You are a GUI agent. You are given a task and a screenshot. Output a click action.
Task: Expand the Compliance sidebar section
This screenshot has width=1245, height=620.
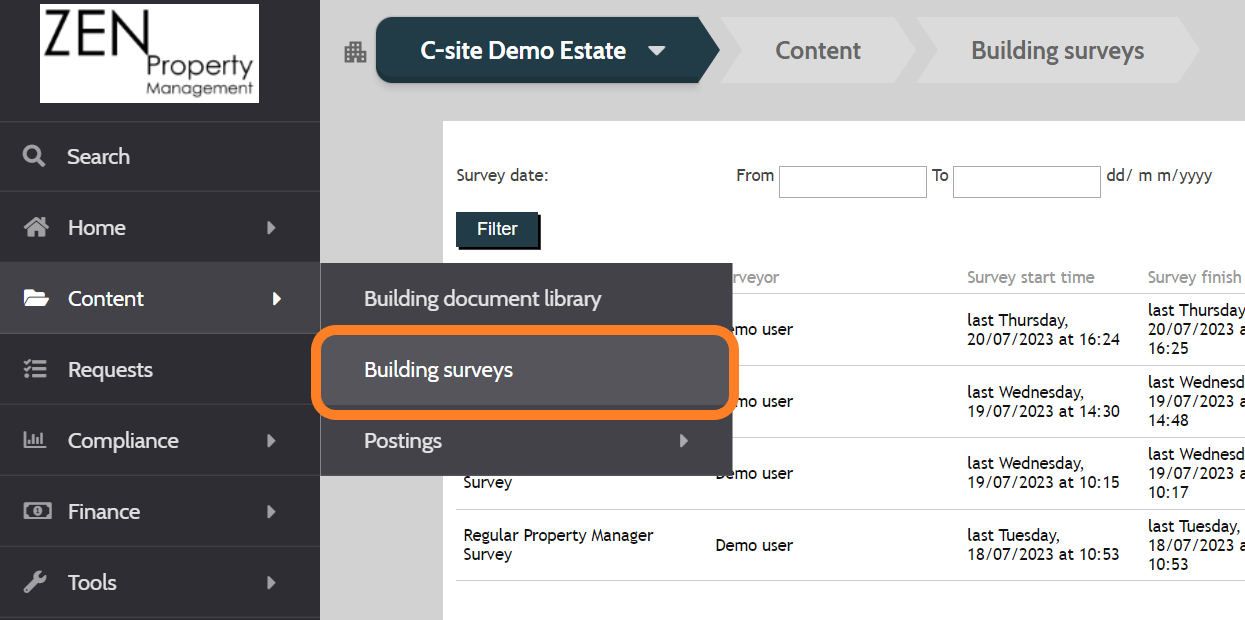123,440
